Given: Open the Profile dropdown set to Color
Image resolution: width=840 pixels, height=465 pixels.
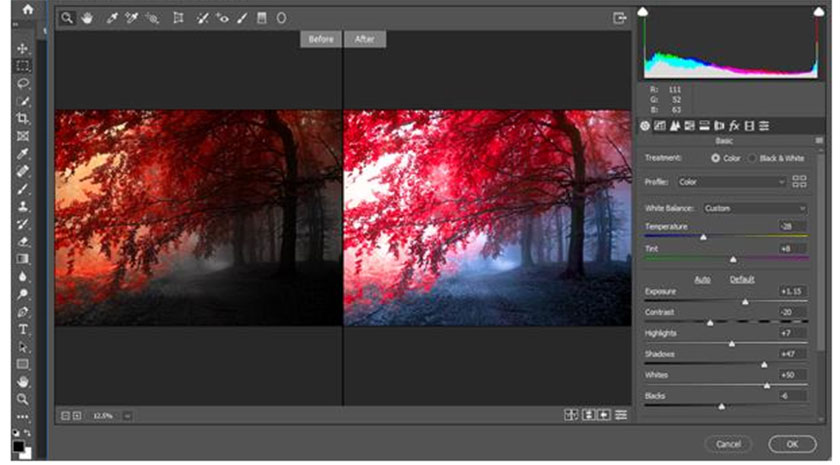Looking at the screenshot, I should (x=731, y=182).
